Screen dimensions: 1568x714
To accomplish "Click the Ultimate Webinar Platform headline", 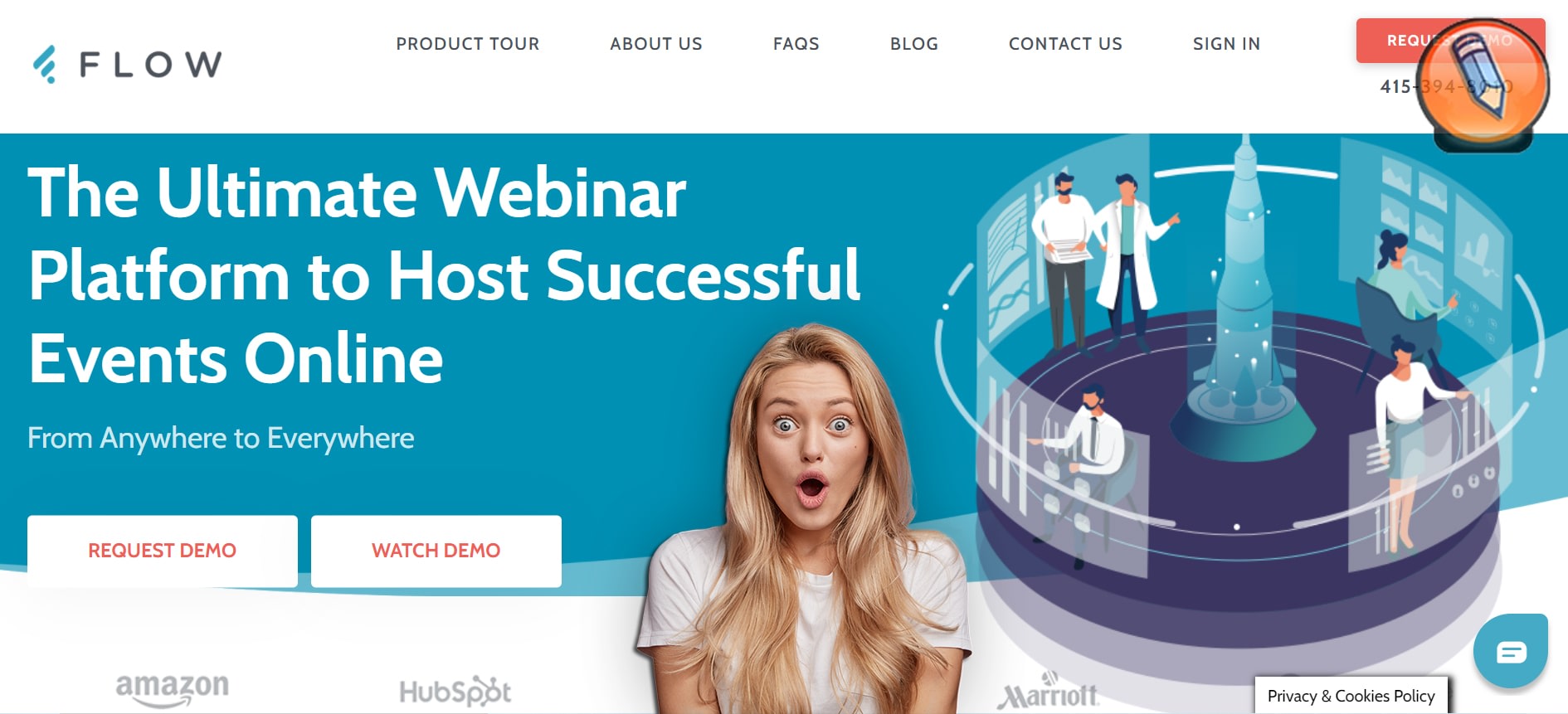I will (x=444, y=275).
